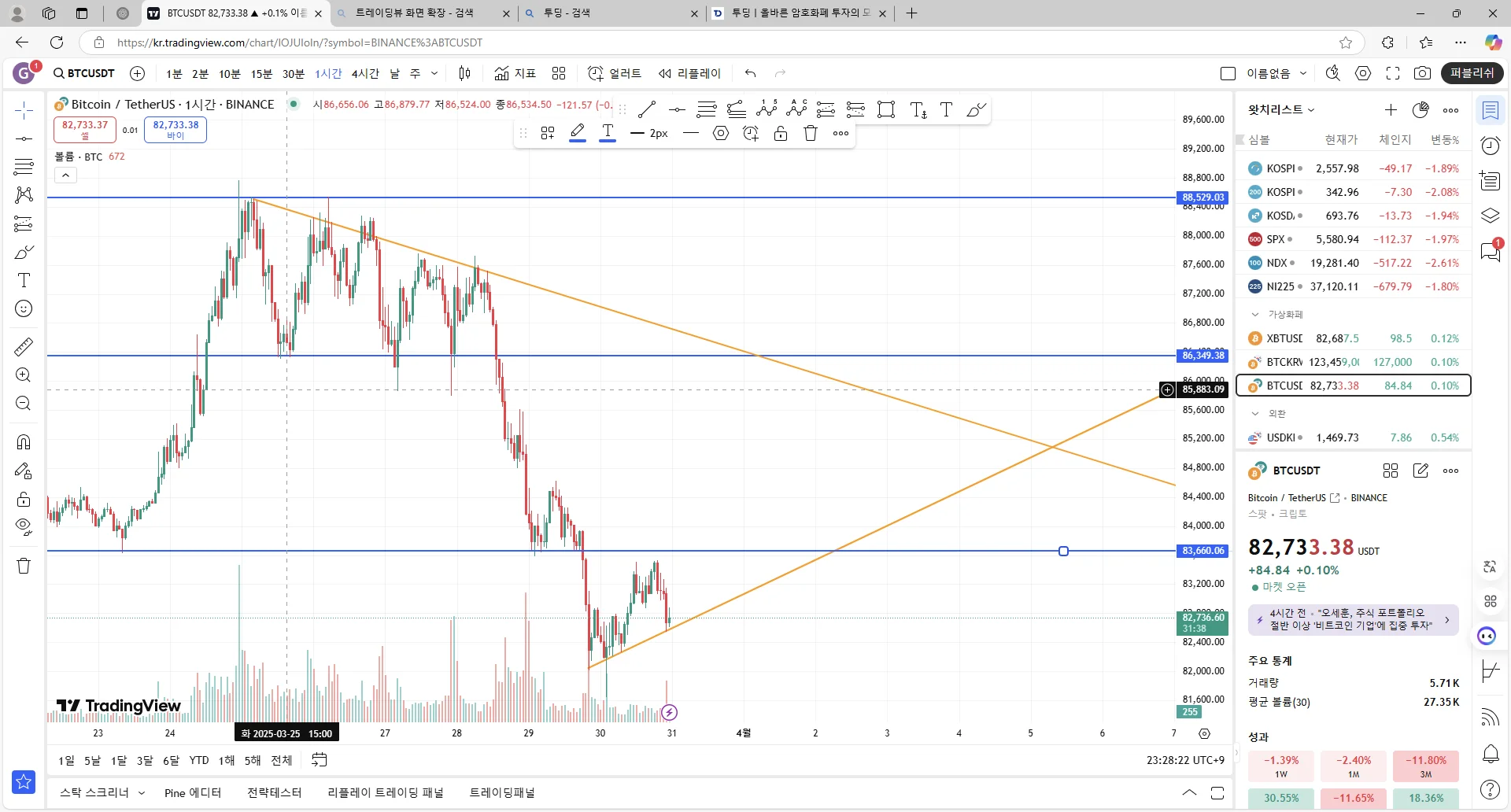1511x812 pixels.
Task: Click the line color pencil icon
Action: point(578,133)
